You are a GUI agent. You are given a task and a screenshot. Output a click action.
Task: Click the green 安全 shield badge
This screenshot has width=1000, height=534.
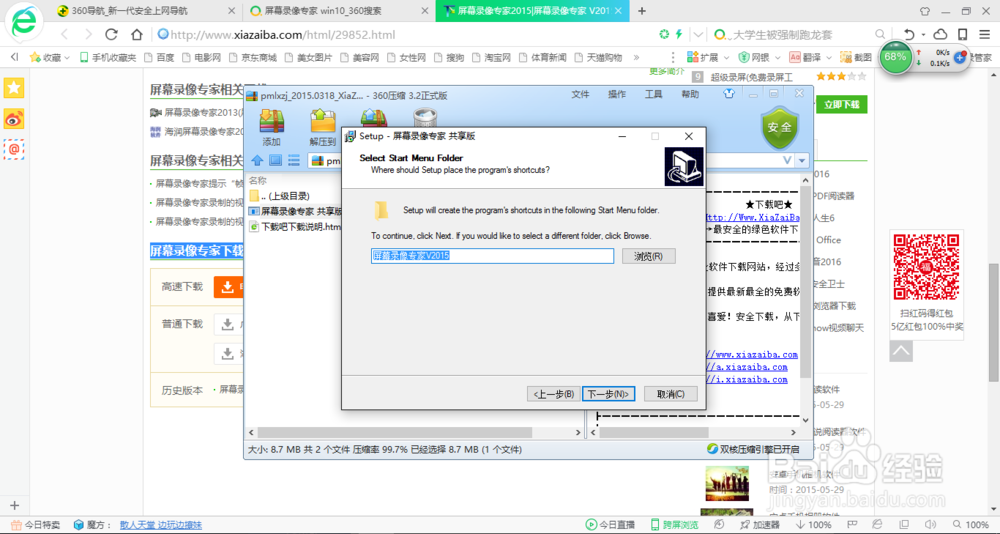(x=779, y=127)
